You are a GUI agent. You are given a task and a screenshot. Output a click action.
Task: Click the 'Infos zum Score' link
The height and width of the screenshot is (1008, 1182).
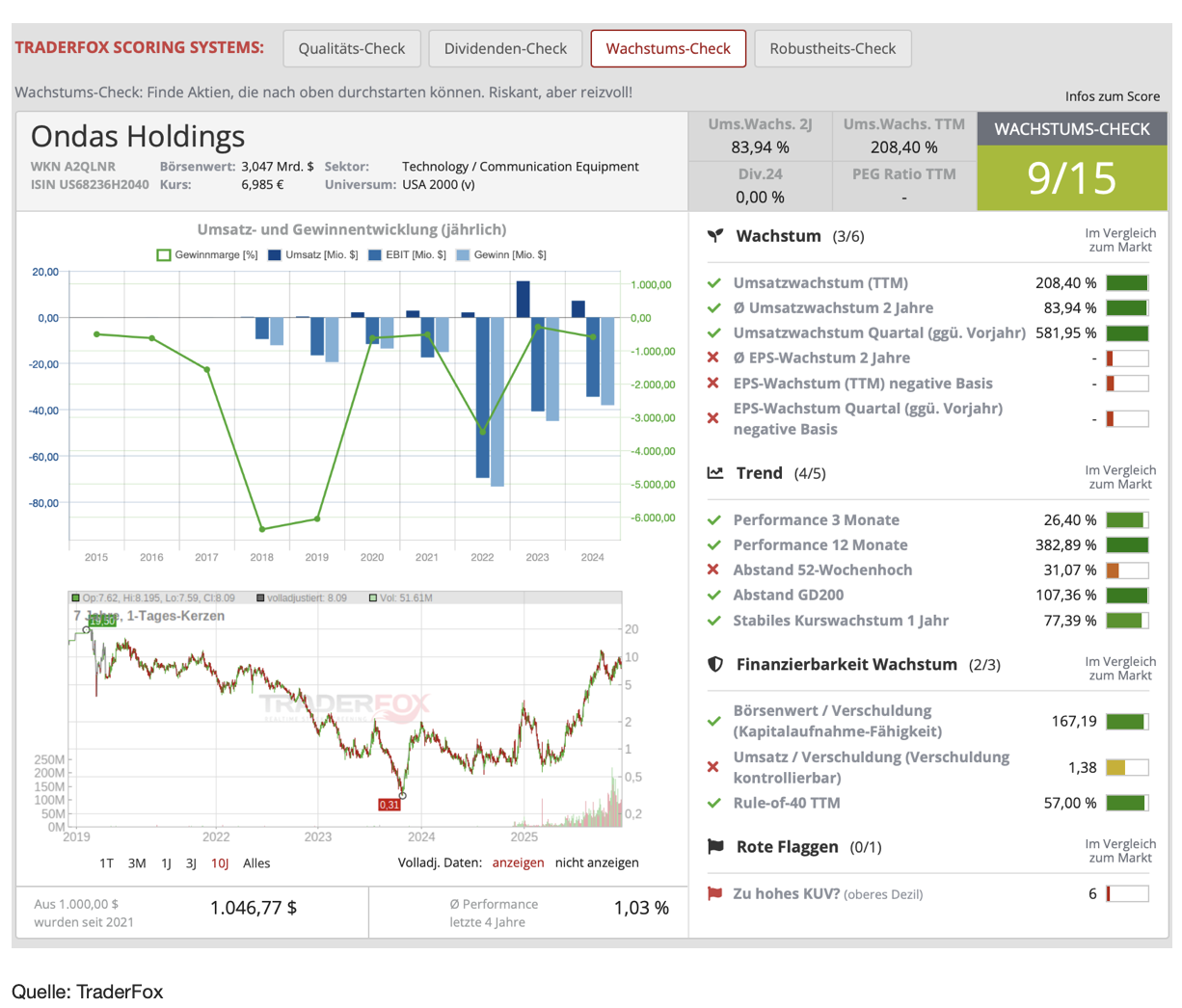click(1112, 96)
